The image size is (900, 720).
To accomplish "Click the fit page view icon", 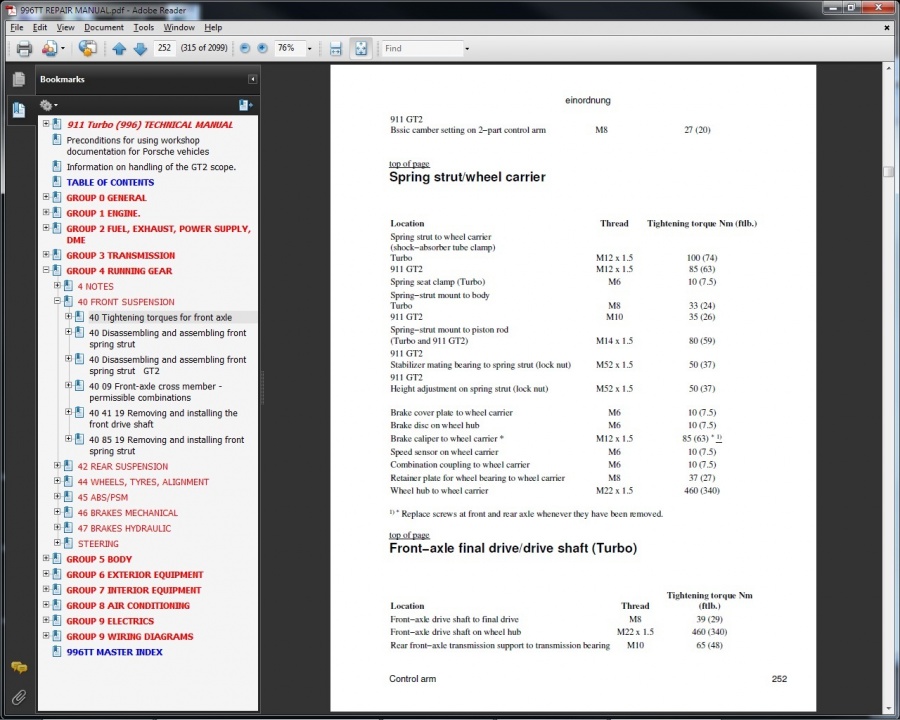I will pyautogui.click(x=360, y=49).
